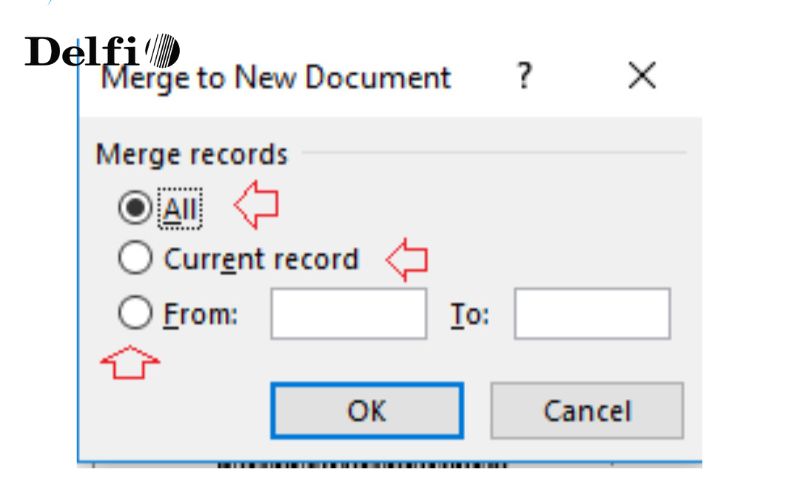
Task: Focus the To record number field
Action: click(592, 314)
